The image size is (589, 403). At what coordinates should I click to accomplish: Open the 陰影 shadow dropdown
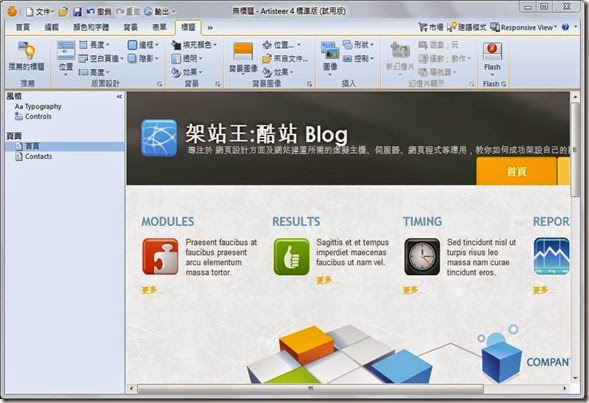(x=143, y=59)
